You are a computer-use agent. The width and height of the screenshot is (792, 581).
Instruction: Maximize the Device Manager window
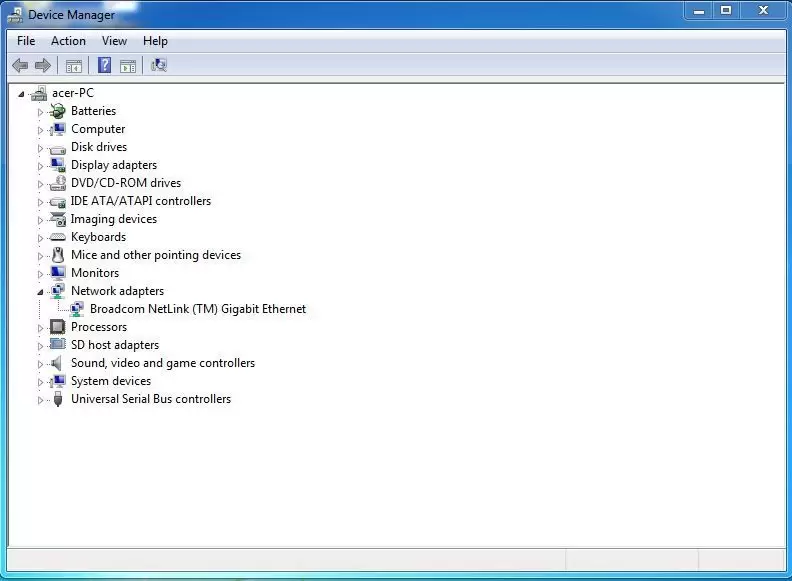click(726, 11)
